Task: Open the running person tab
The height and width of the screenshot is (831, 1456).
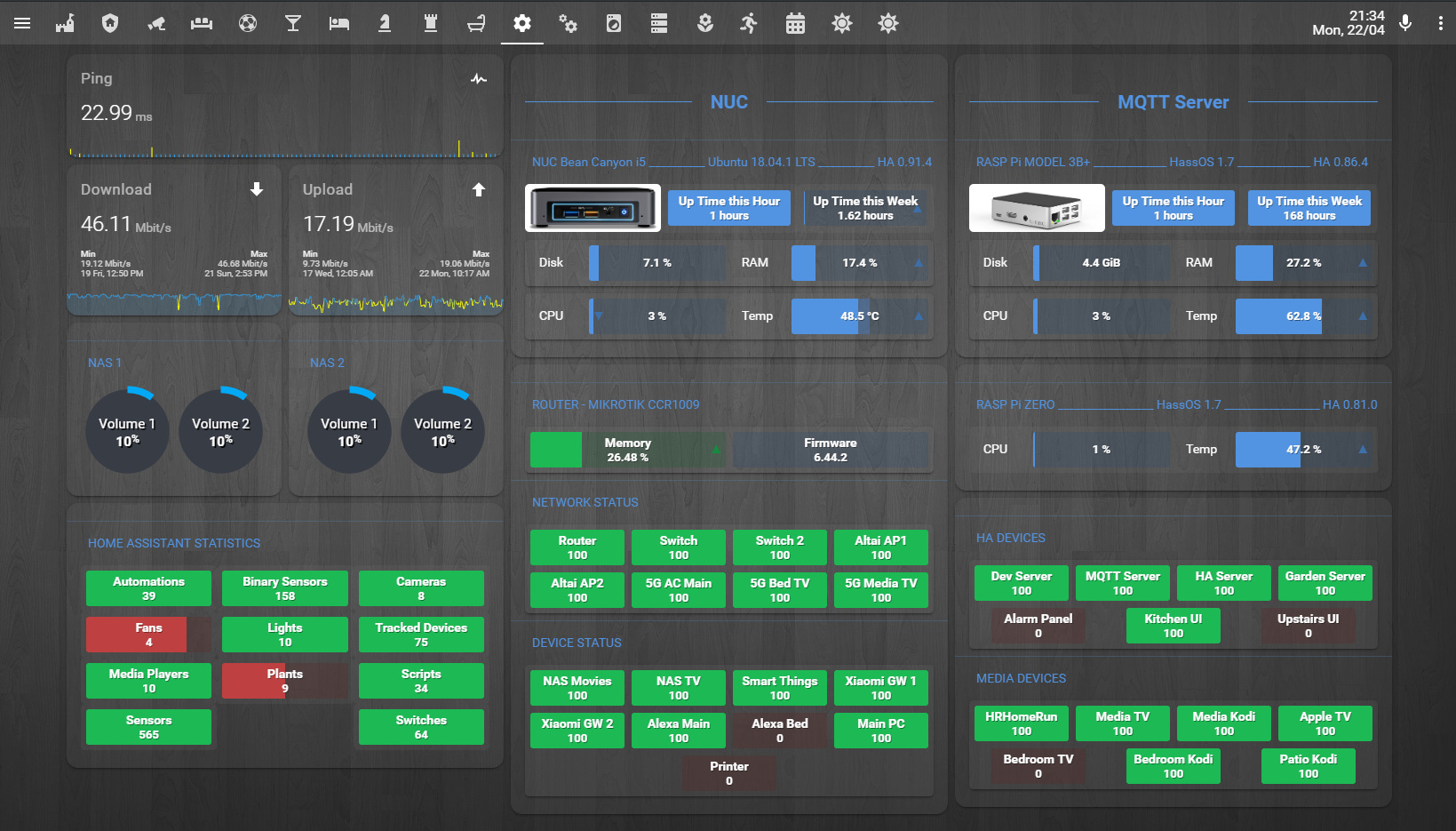Action: click(x=749, y=24)
